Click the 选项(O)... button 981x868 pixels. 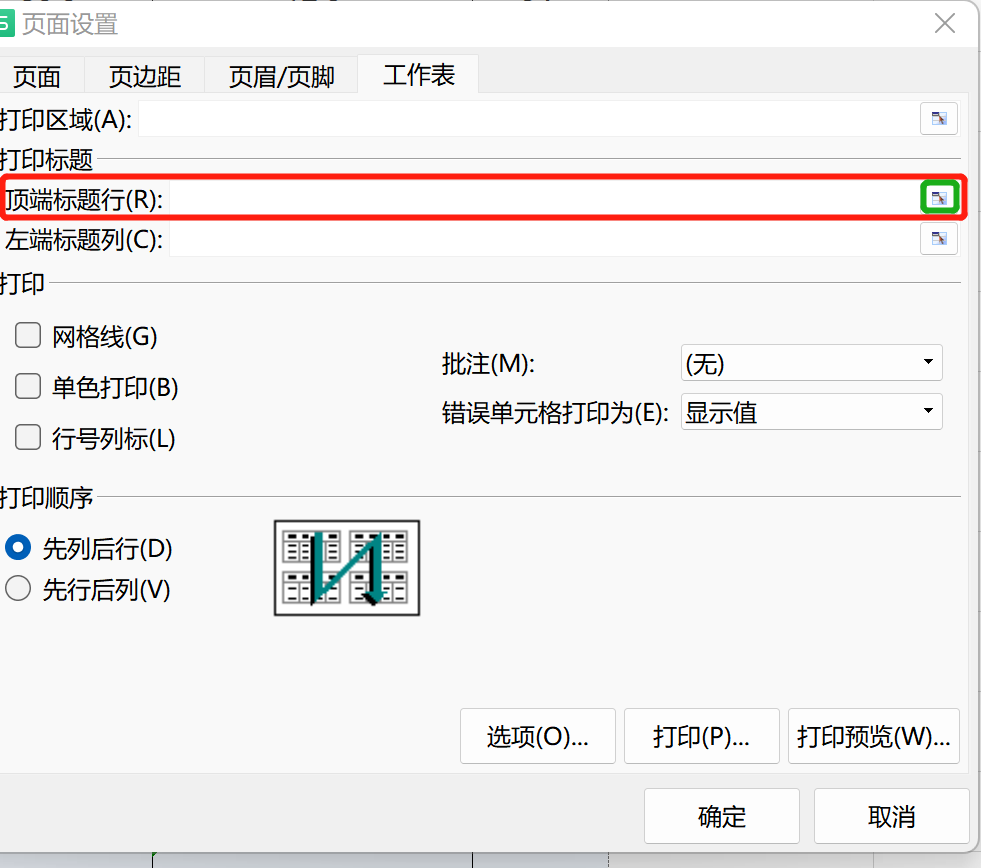[x=537, y=736]
